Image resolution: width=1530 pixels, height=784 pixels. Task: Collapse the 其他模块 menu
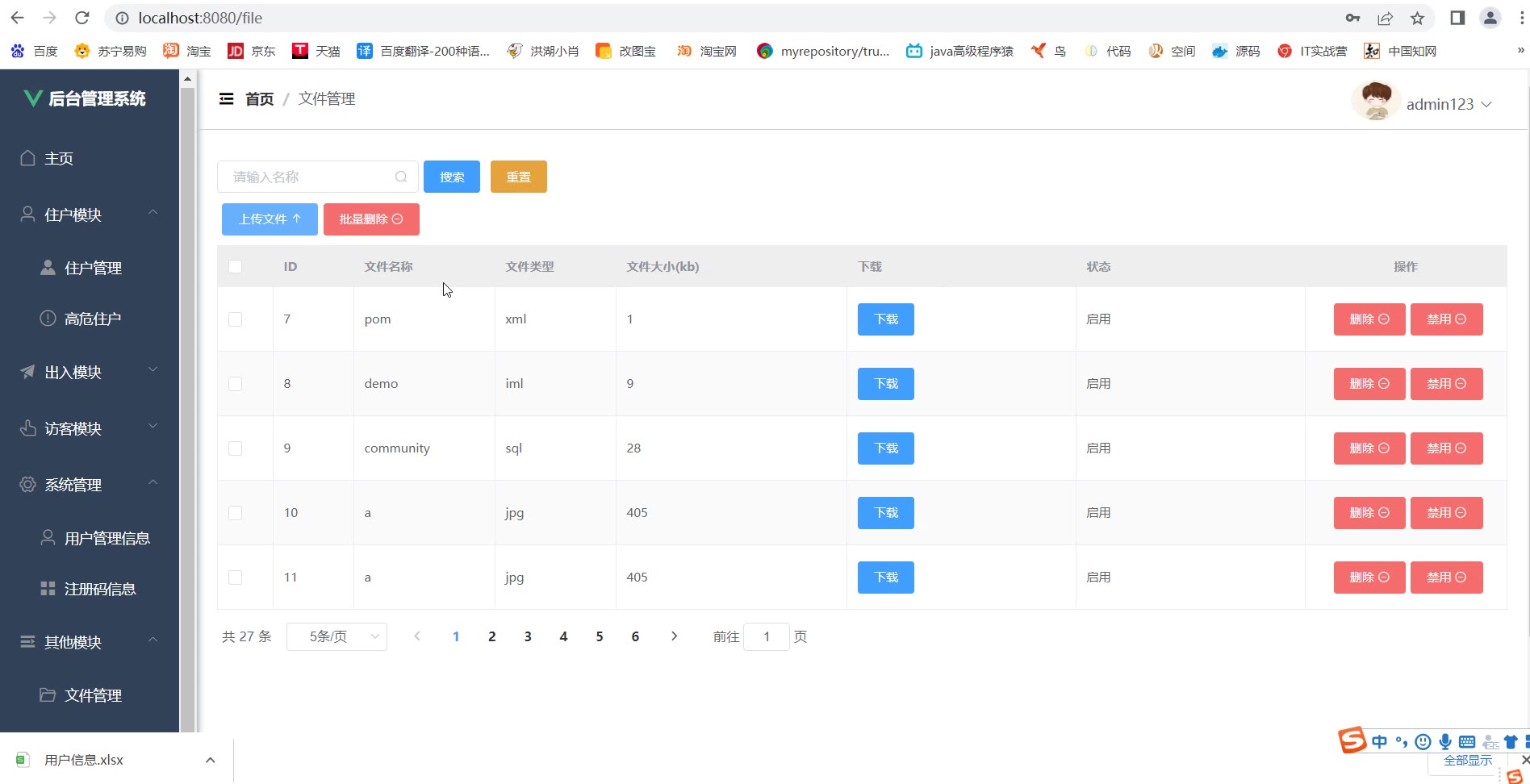[153, 640]
